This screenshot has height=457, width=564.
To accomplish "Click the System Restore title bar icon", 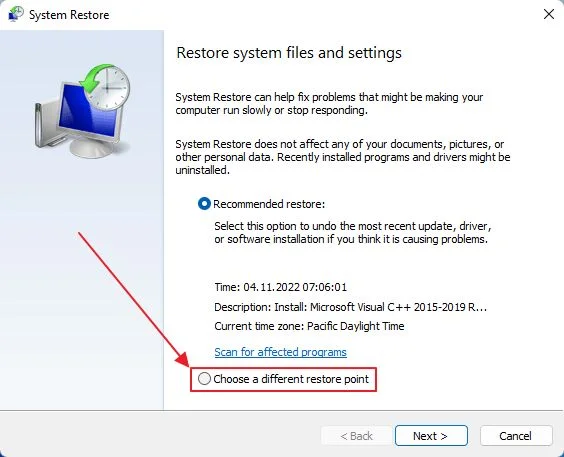I will coord(15,14).
